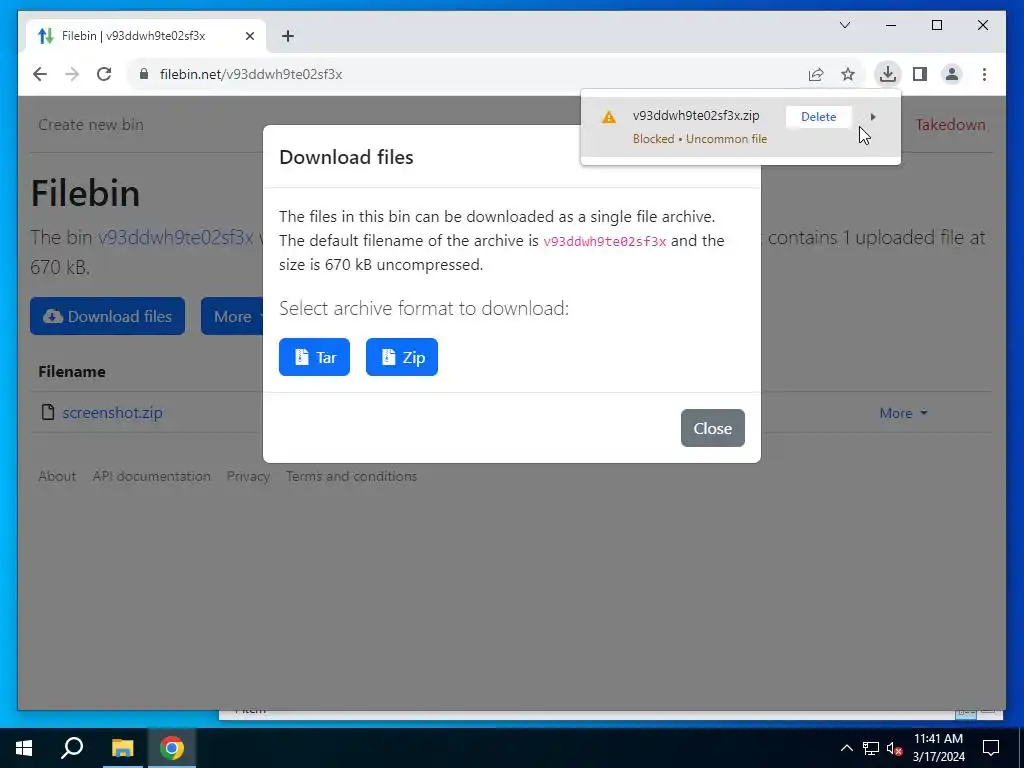Close the Download files dialog
Screen dimensions: 1024x768
click(x=712, y=428)
